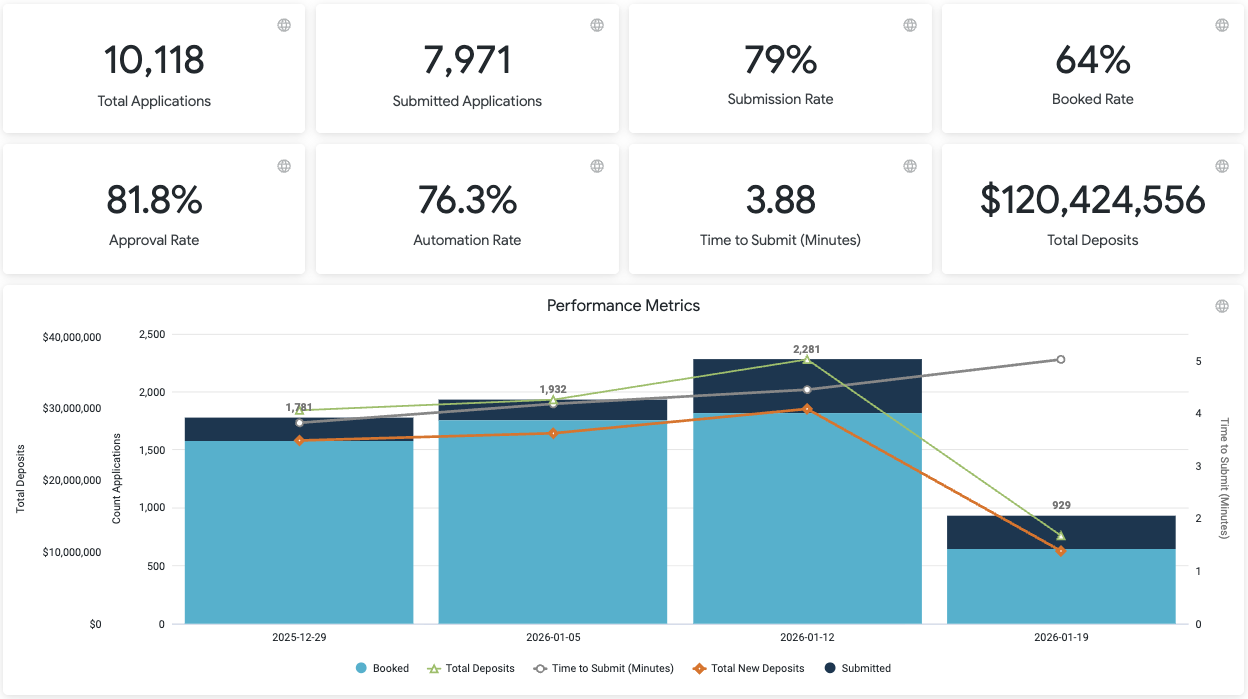Click the 2026-01-19 Time to Submit point
The width and height of the screenshot is (1248, 699).
[1061, 359]
